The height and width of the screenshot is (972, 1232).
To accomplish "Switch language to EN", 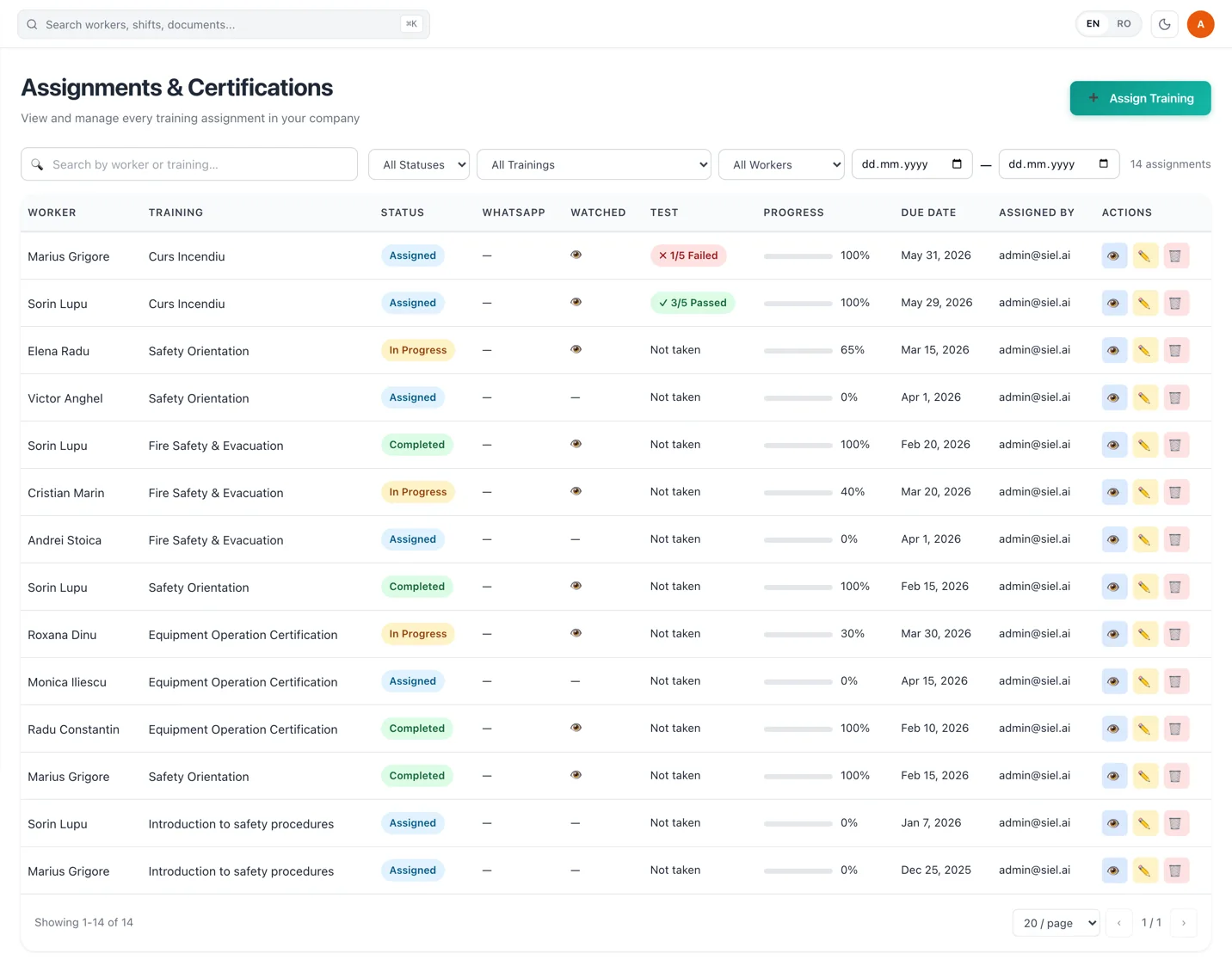I will click(x=1093, y=24).
